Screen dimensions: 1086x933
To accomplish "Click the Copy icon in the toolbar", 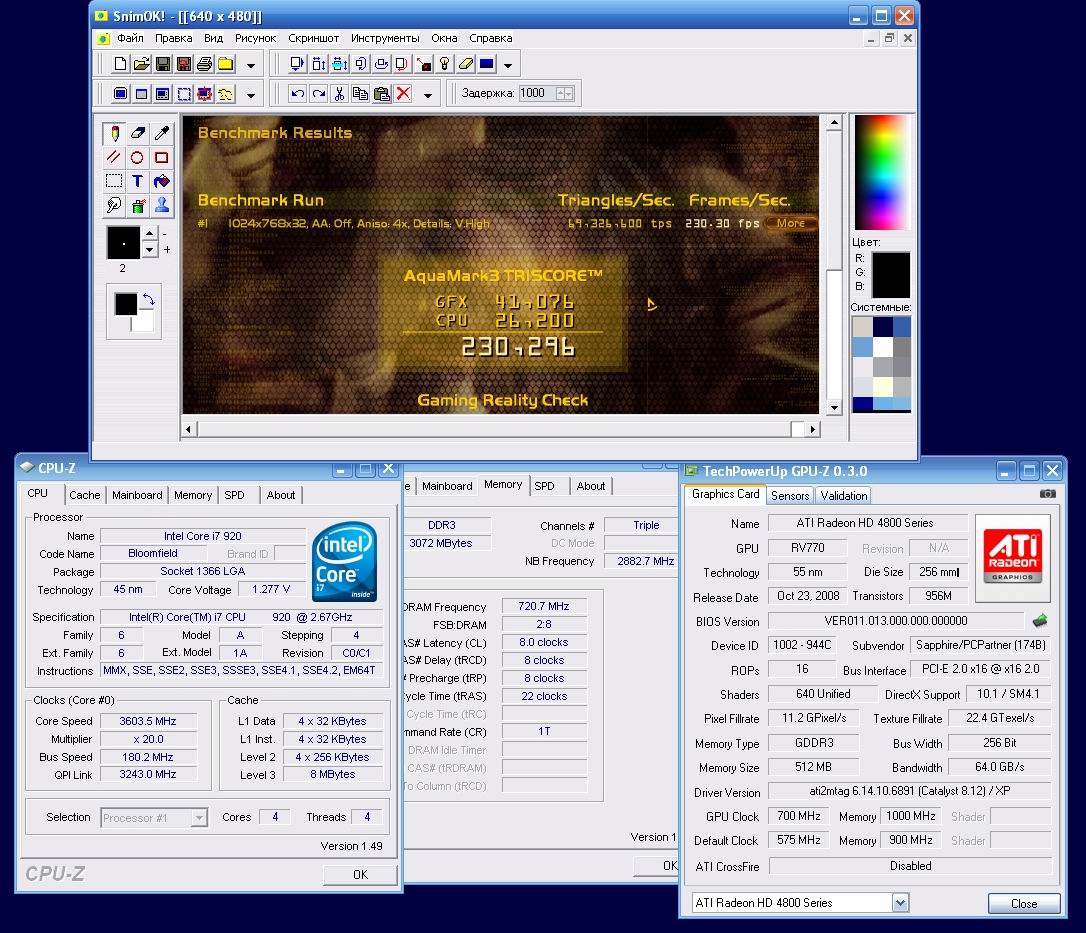I will (360, 94).
